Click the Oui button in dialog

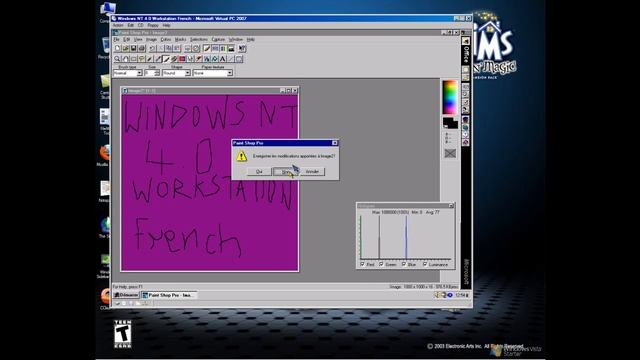pos(259,171)
